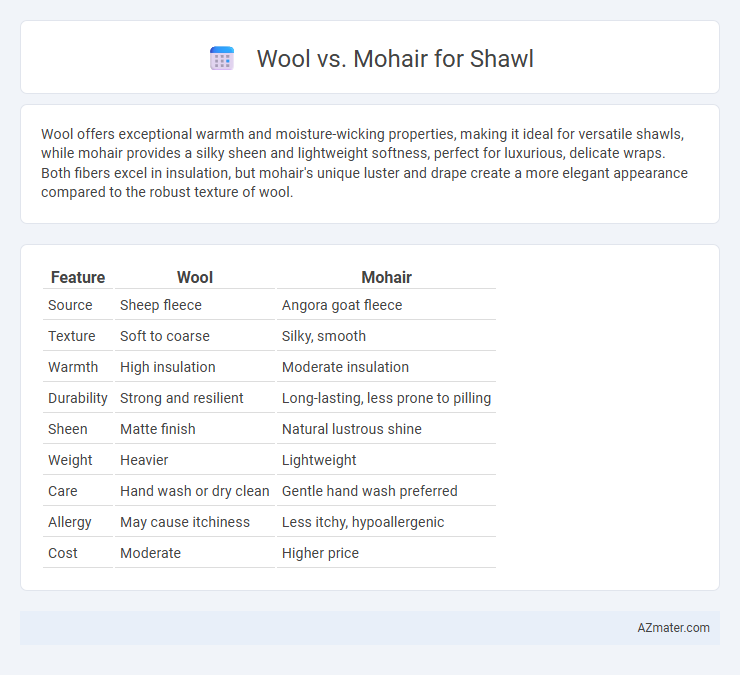Click the 'Hand wash or dry clean' cell
Viewport: 740px width, 675px height.
coord(195,491)
